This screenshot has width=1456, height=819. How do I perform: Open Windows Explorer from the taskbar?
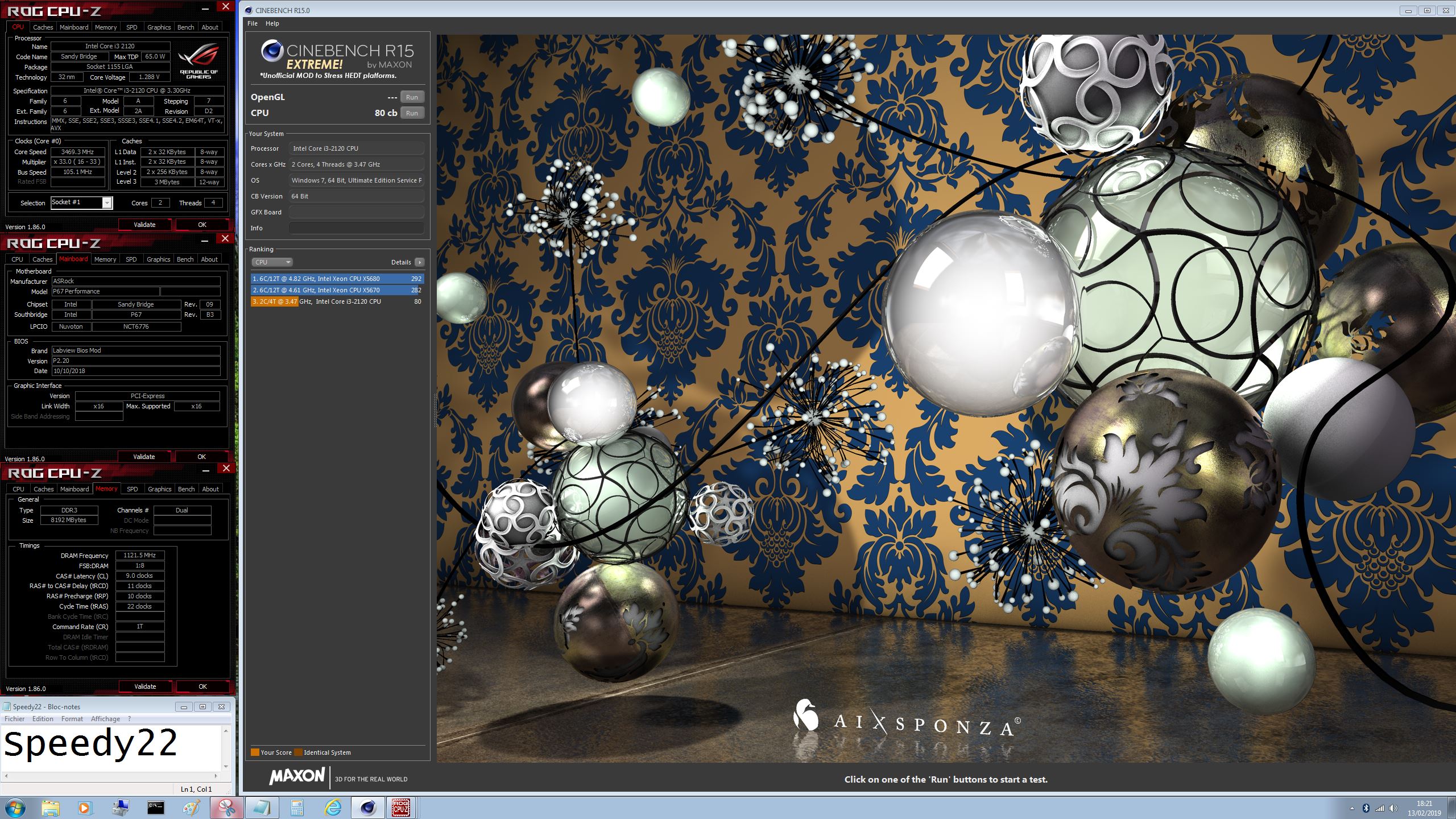click(50, 808)
